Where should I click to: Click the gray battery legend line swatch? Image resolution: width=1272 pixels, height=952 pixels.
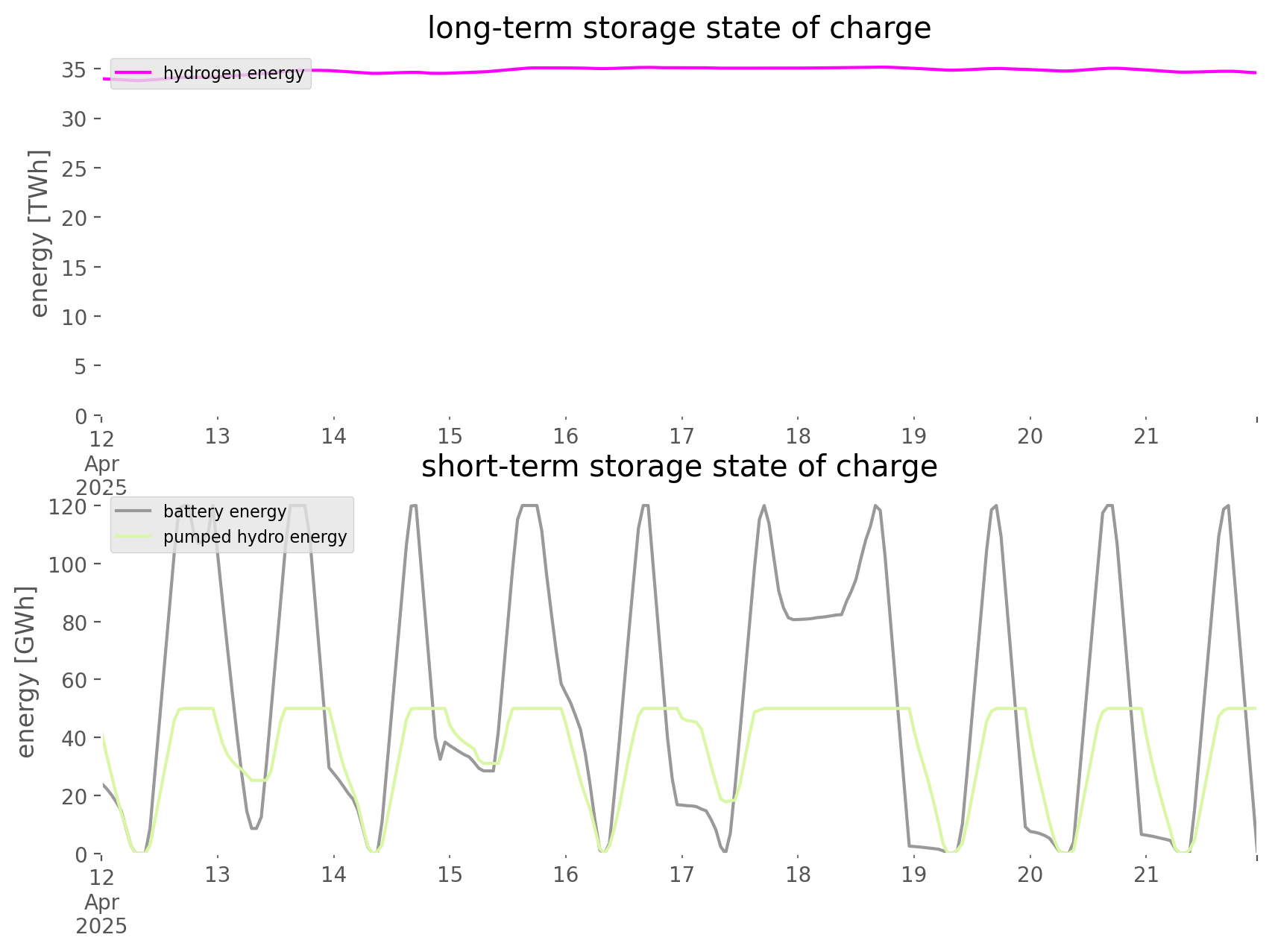click(134, 511)
